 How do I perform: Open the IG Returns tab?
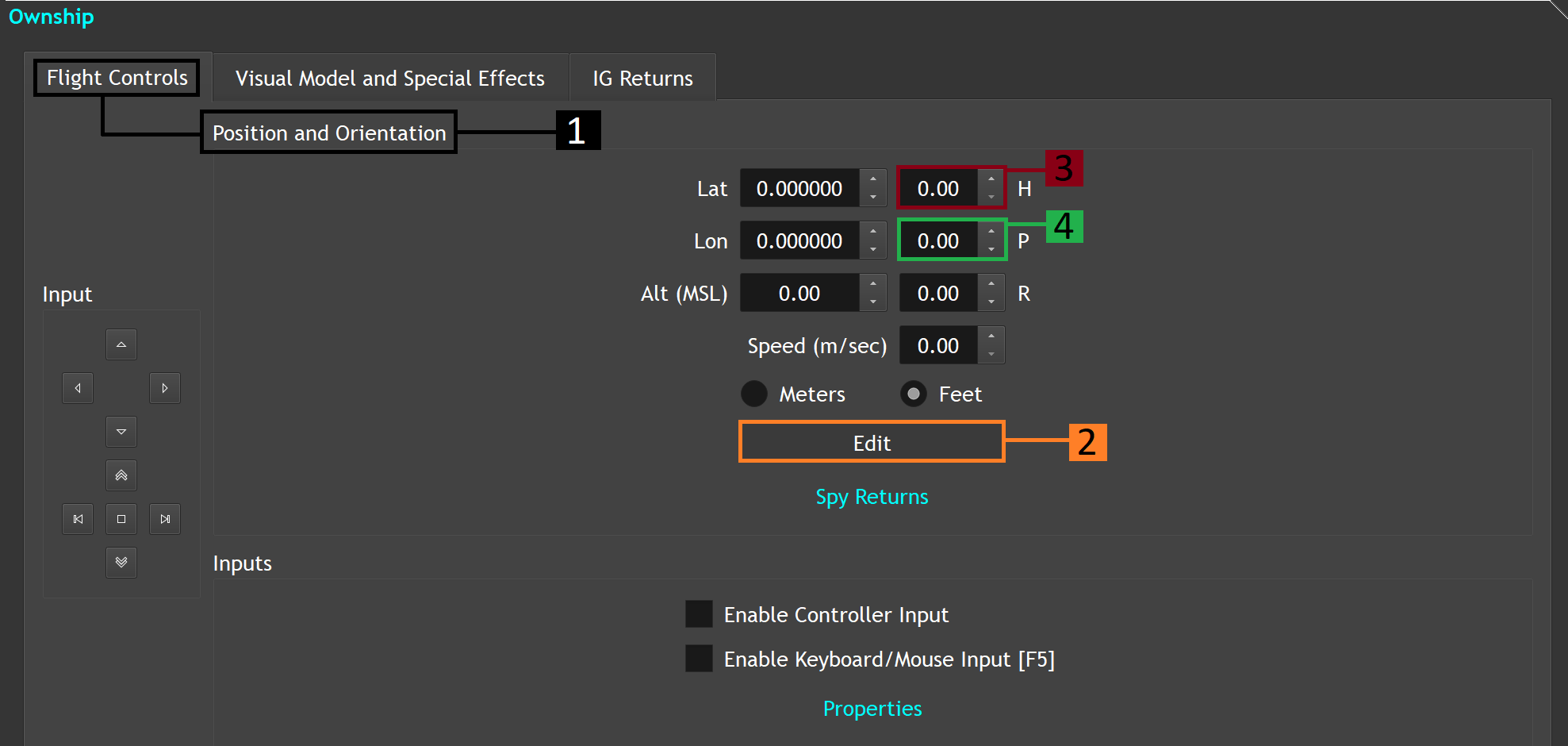click(x=643, y=78)
